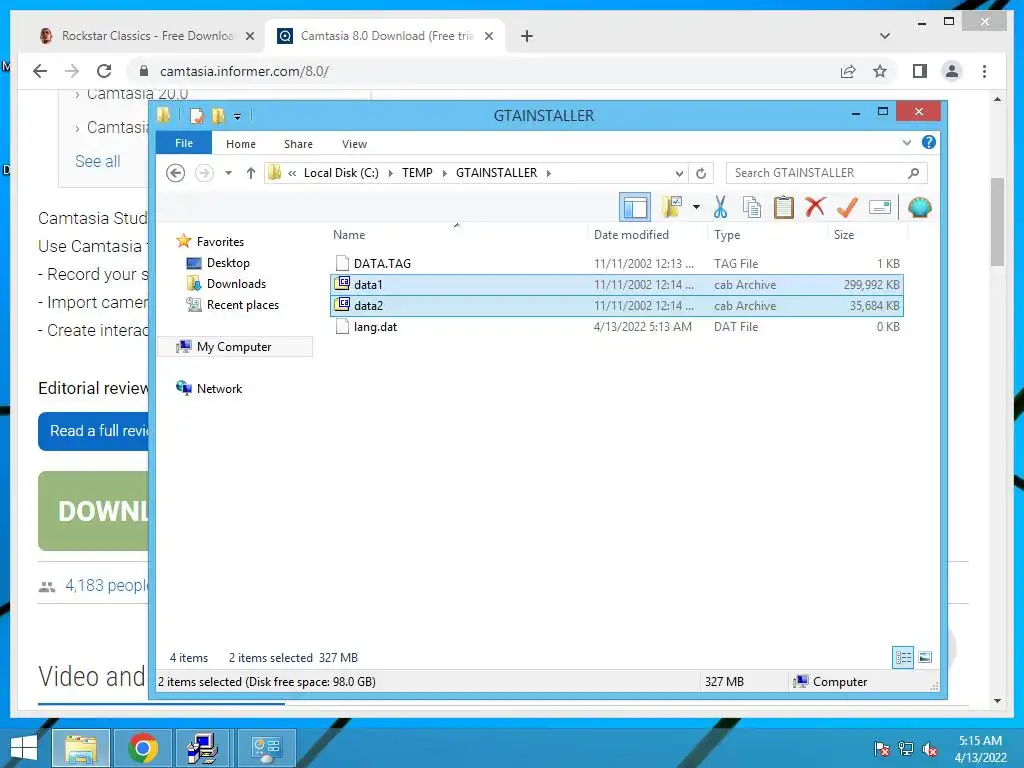Select the DATA.TAG file
Image resolution: width=1024 pixels, height=768 pixels.
[617, 264]
